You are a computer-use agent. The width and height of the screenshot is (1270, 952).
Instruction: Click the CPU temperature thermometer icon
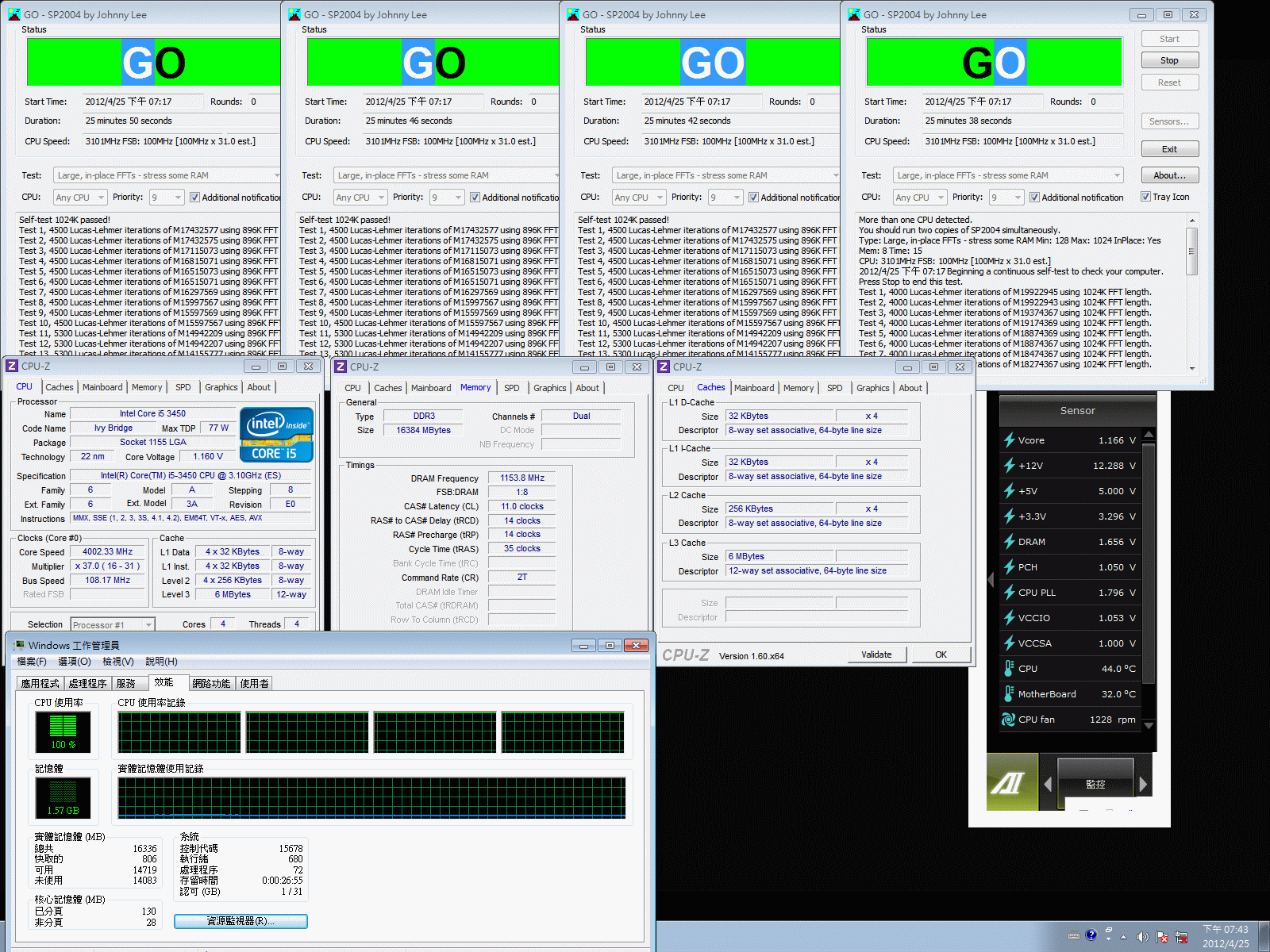(x=1009, y=669)
